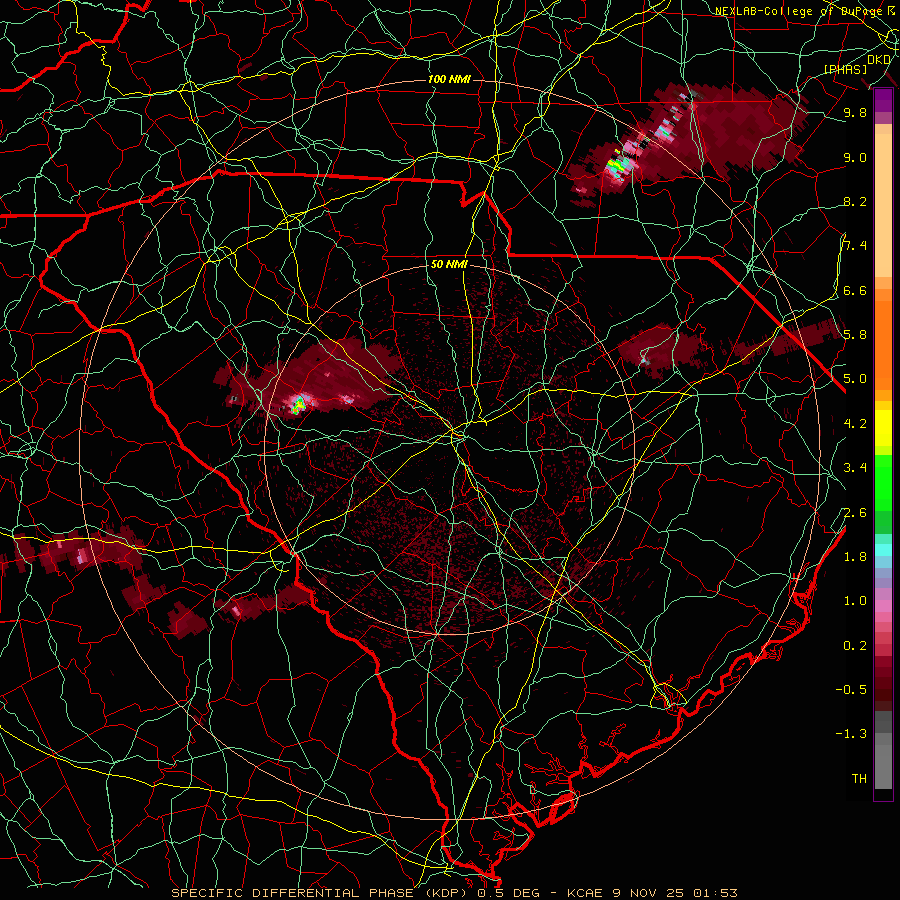Click the 100 NMI range ring label
900x900 pixels.
[x=449, y=79]
